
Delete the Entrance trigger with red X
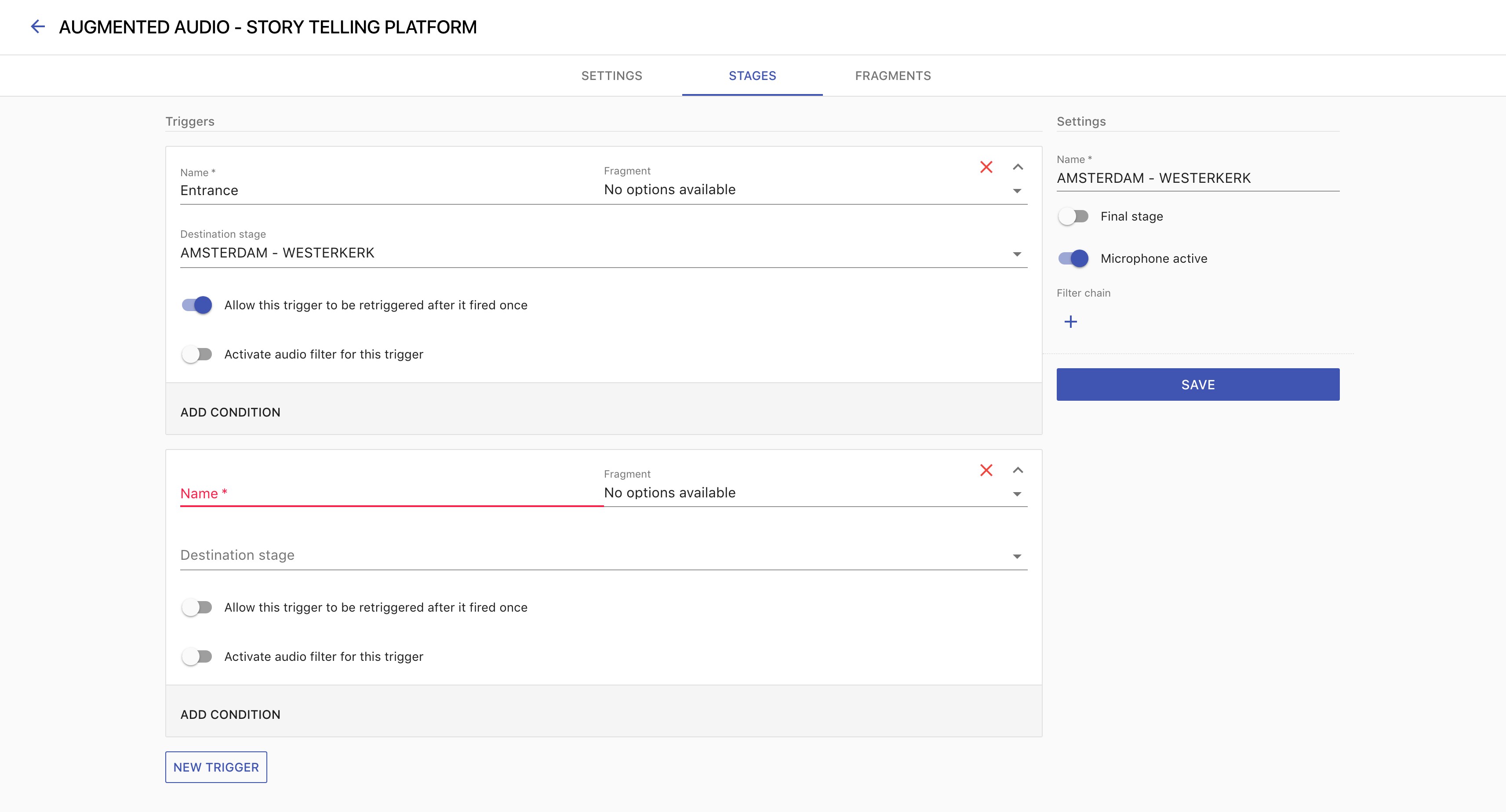pyautogui.click(x=986, y=167)
